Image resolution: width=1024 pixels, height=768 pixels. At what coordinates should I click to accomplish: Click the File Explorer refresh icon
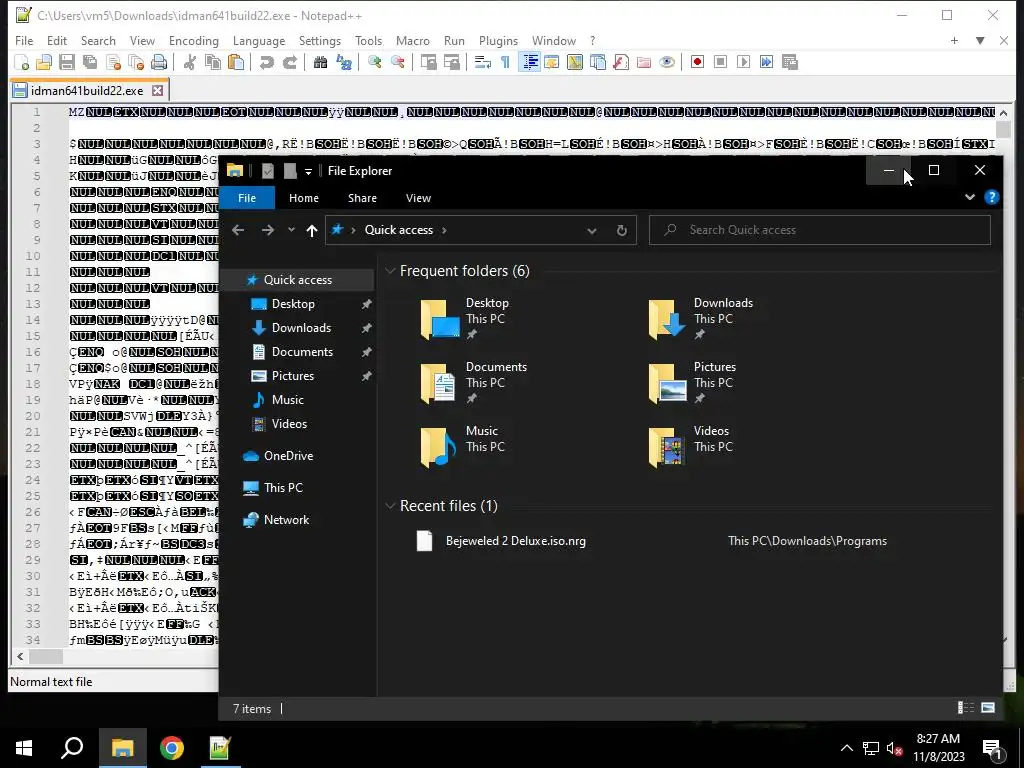622,230
